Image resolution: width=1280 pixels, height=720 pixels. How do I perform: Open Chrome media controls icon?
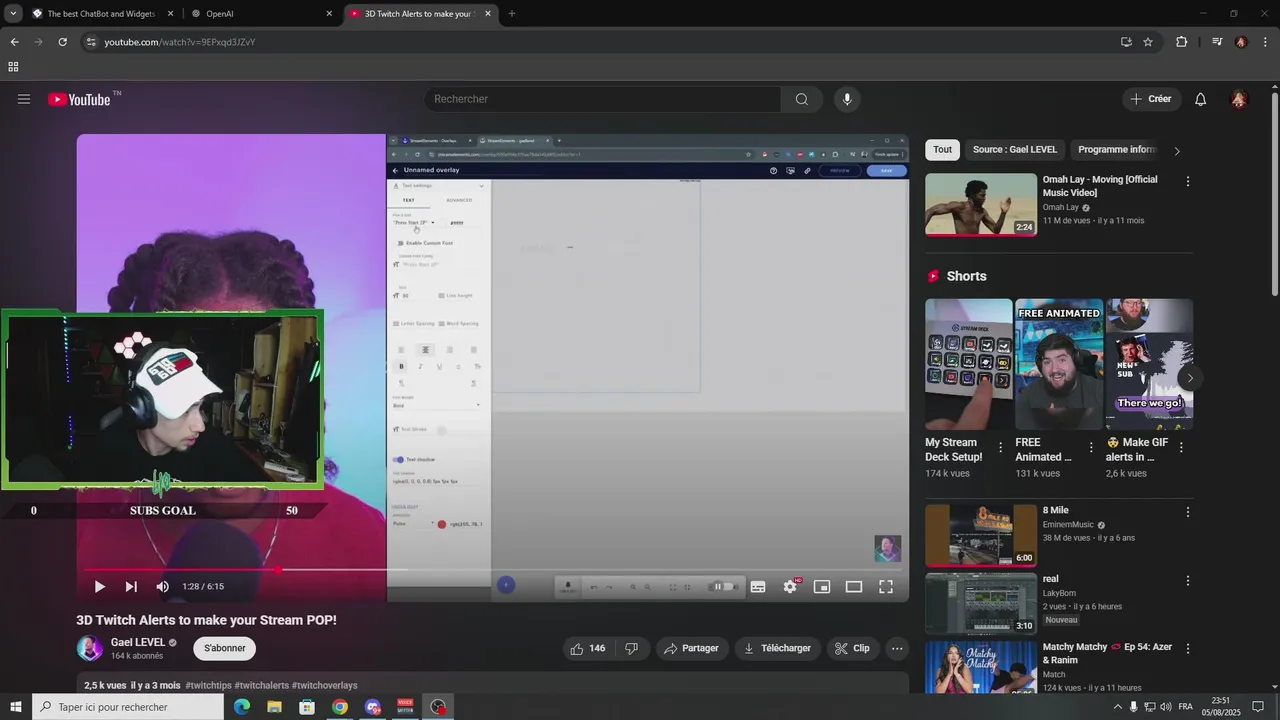coord(1217,42)
